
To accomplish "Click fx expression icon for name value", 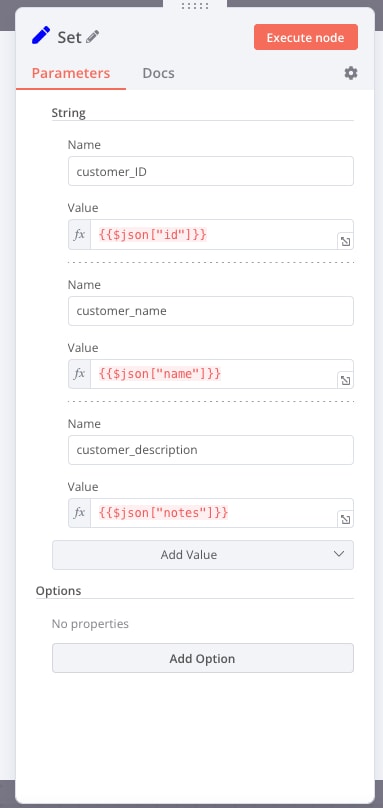I will point(79,374).
